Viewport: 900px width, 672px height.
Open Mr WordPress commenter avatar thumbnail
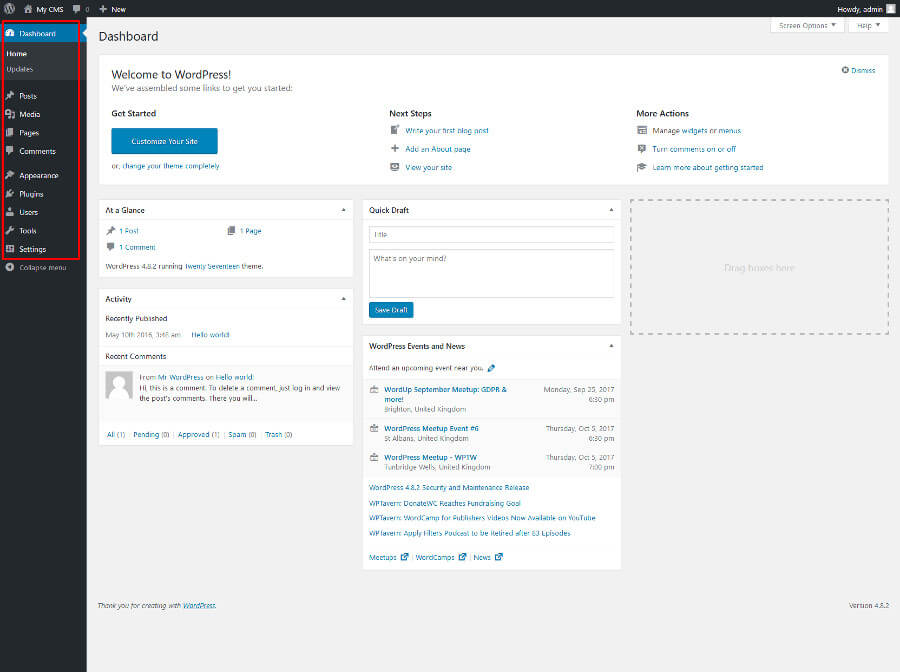click(x=119, y=384)
